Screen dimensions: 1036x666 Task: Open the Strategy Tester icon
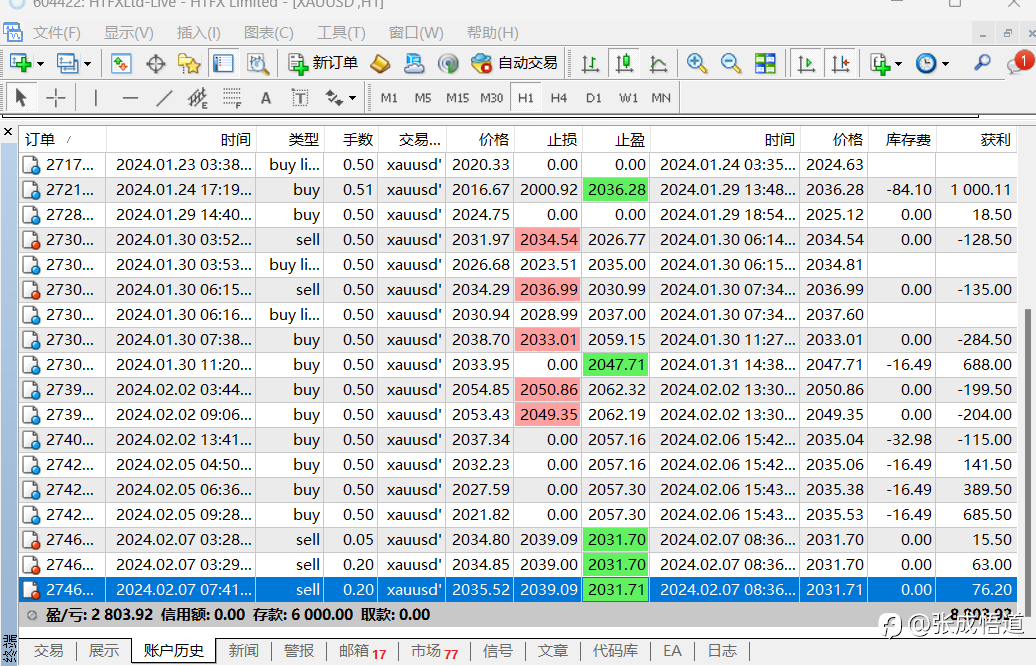point(258,63)
